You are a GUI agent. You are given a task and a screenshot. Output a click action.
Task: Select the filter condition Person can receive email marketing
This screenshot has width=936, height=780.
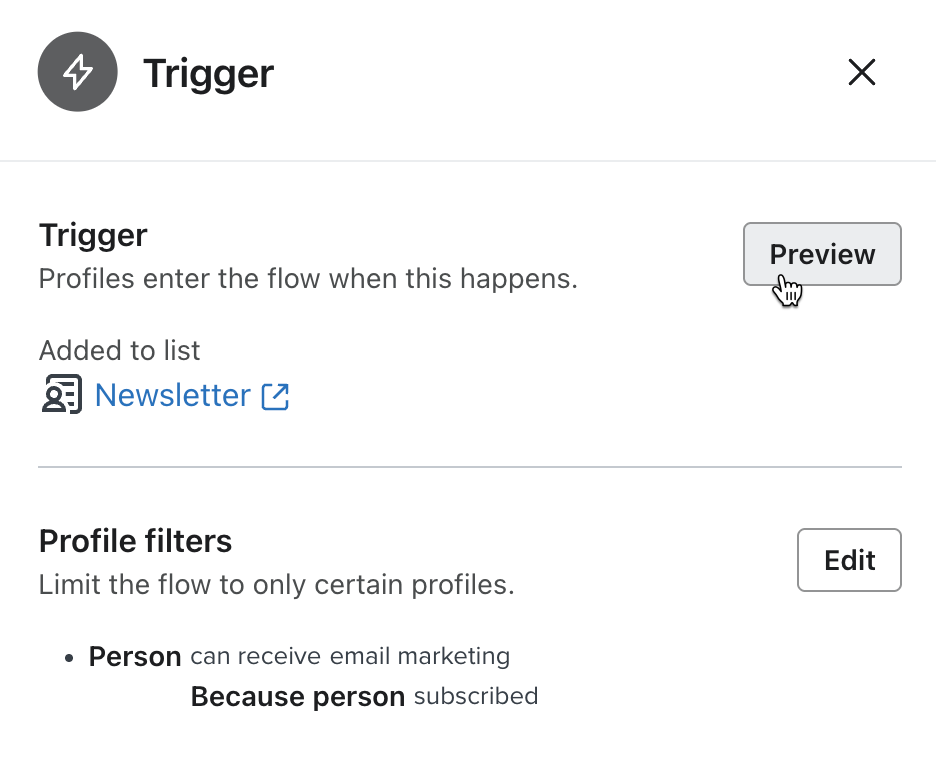click(x=299, y=656)
